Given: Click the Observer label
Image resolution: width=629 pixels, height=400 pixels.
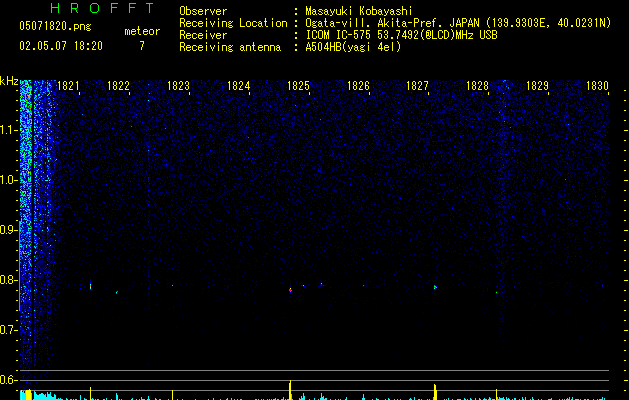Looking at the screenshot, I should 203,11.
